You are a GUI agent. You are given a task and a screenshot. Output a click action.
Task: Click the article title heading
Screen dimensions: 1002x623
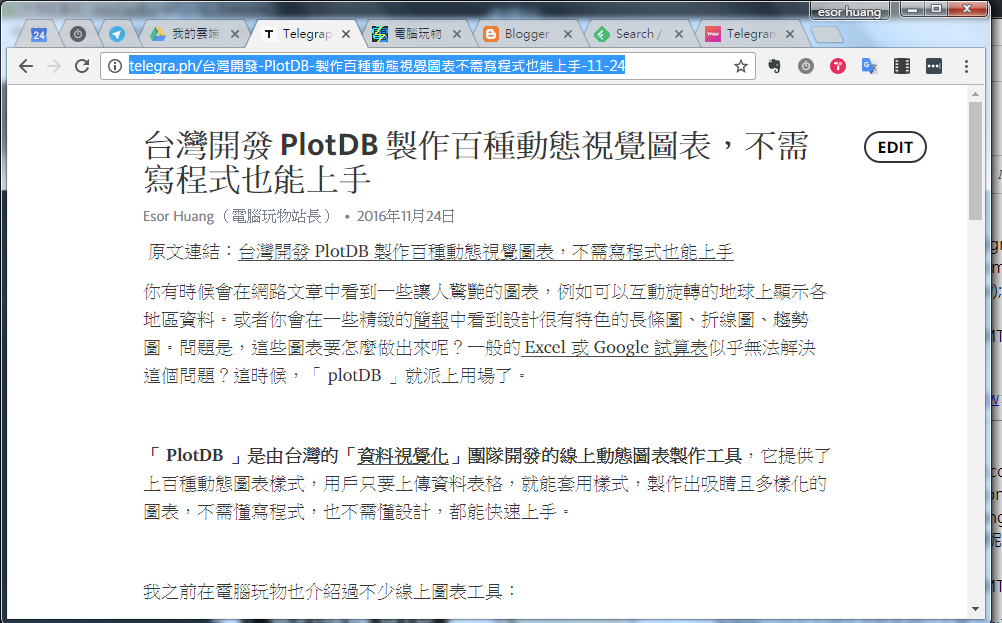(x=476, y=162)
